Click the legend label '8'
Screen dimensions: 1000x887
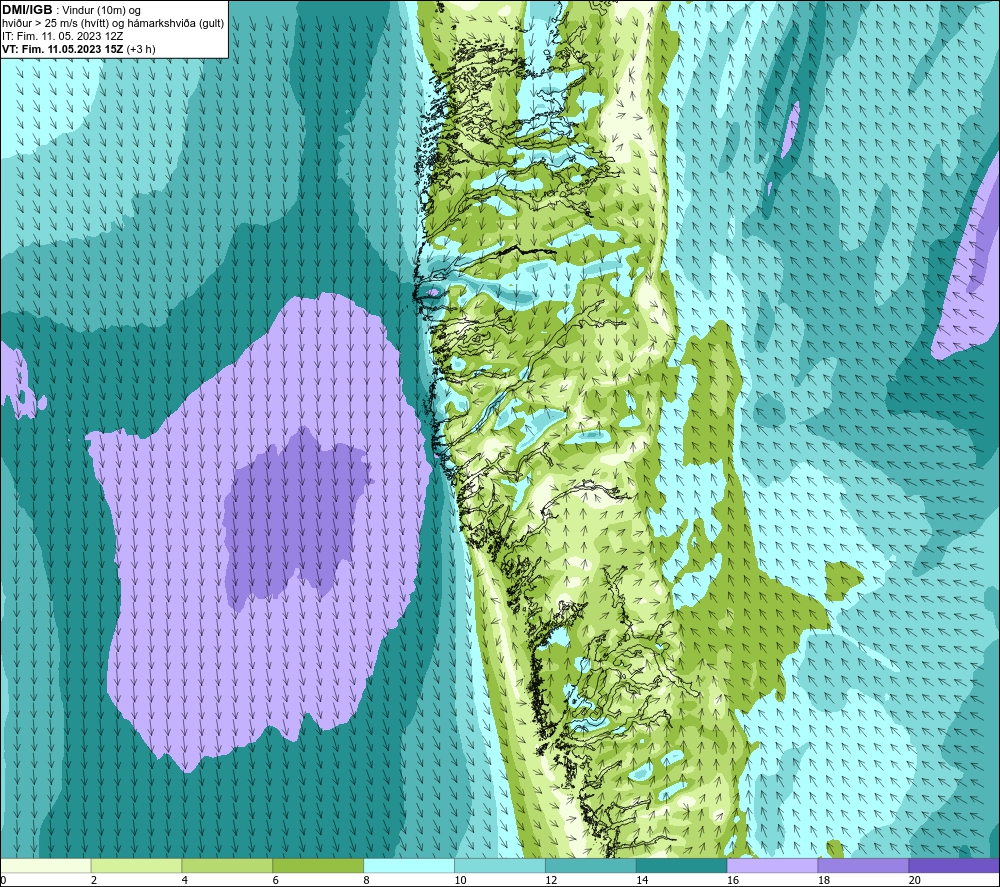pos(367,880)
